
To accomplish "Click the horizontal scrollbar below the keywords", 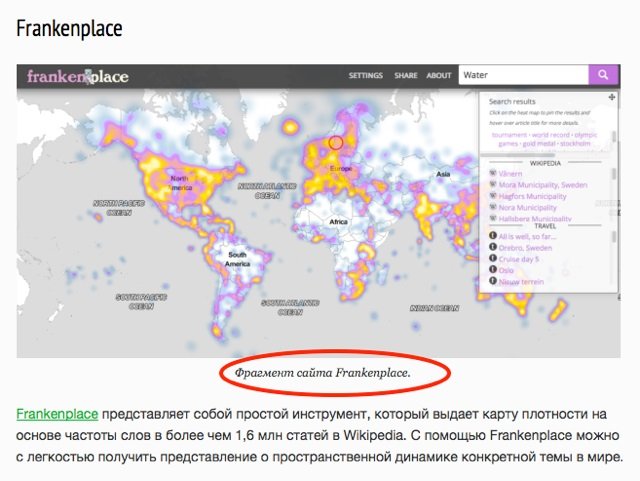I will pos(520,155).
